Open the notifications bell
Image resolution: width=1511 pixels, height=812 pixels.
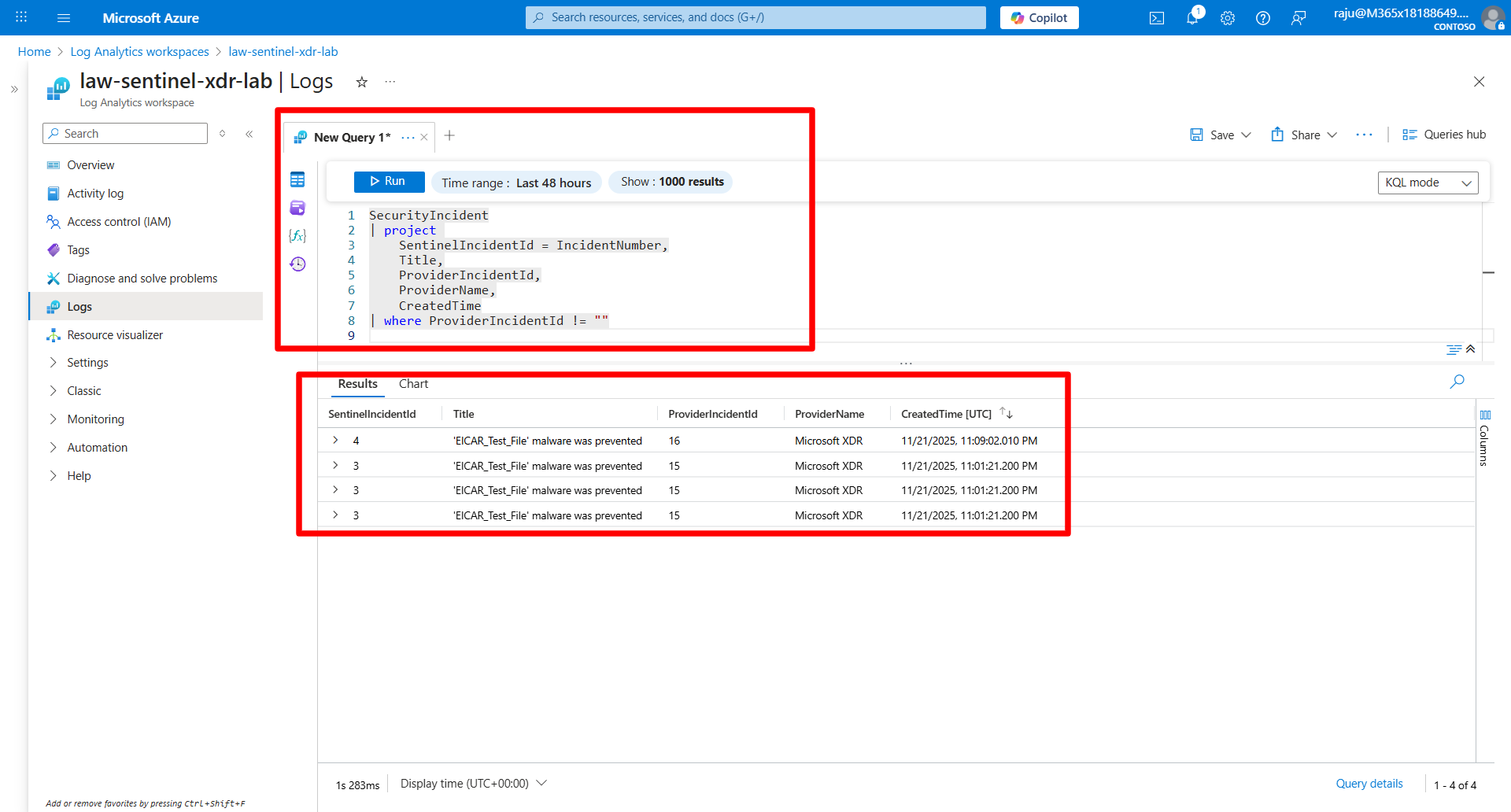[1192, 18]
